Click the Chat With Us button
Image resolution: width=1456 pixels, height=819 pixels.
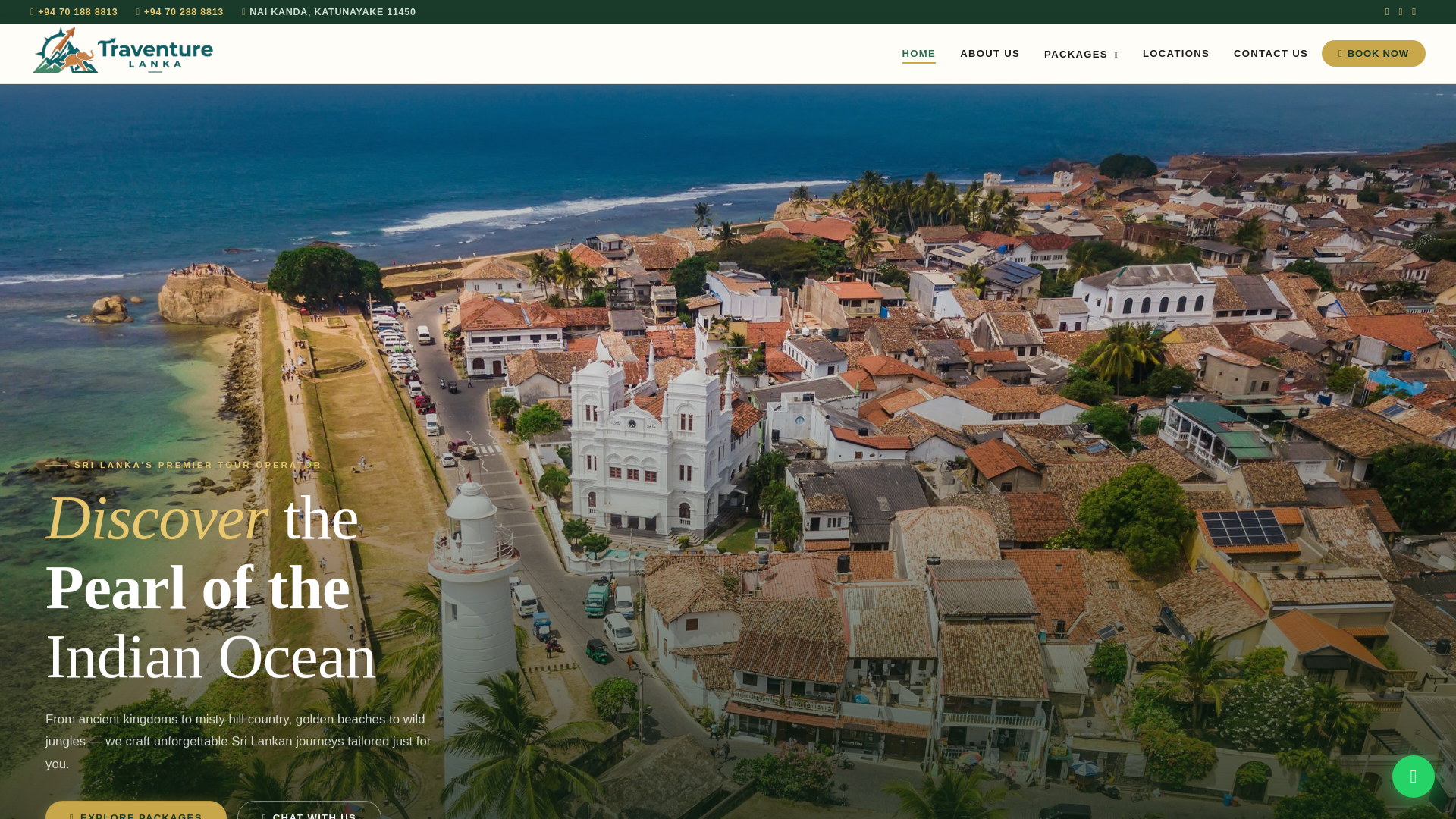pos(309,811)
